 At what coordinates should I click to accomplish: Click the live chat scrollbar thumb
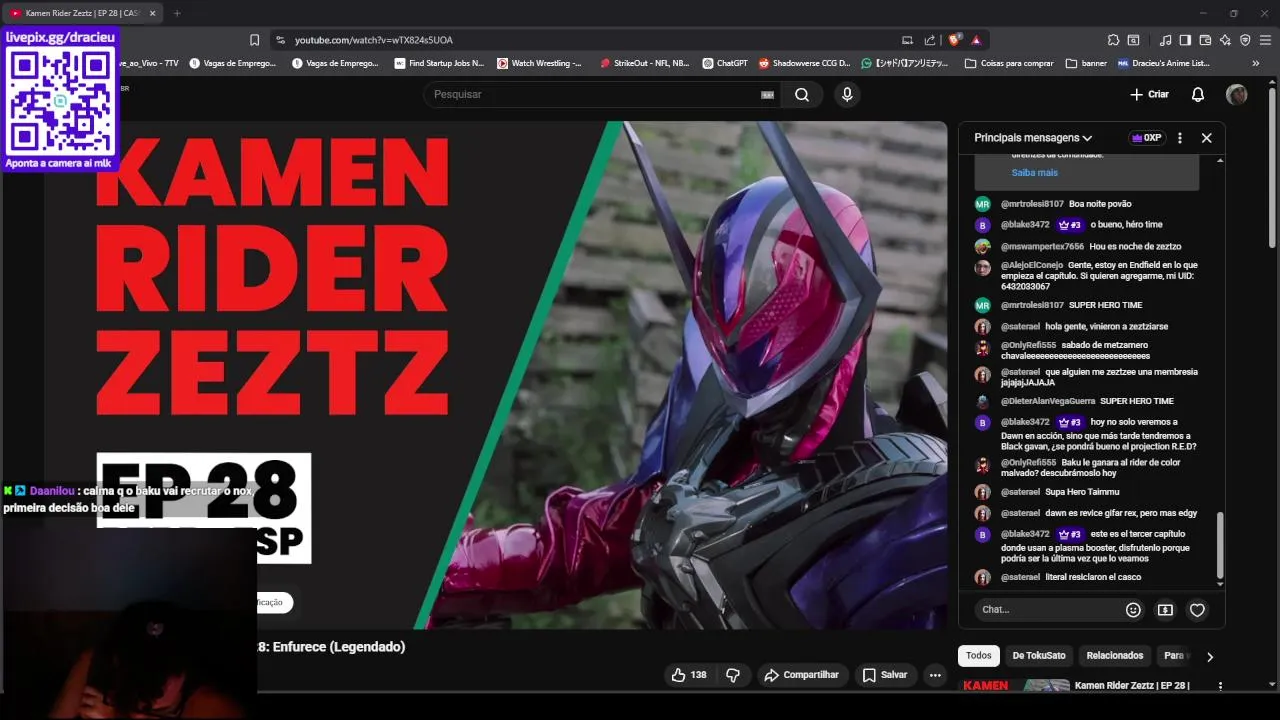(x=1220, y=547)
